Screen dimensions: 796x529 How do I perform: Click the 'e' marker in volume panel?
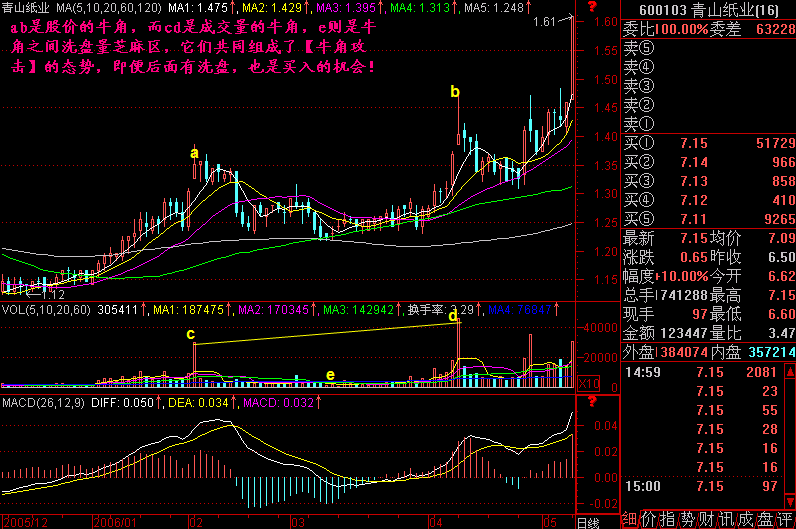click(x=330, y=375)
